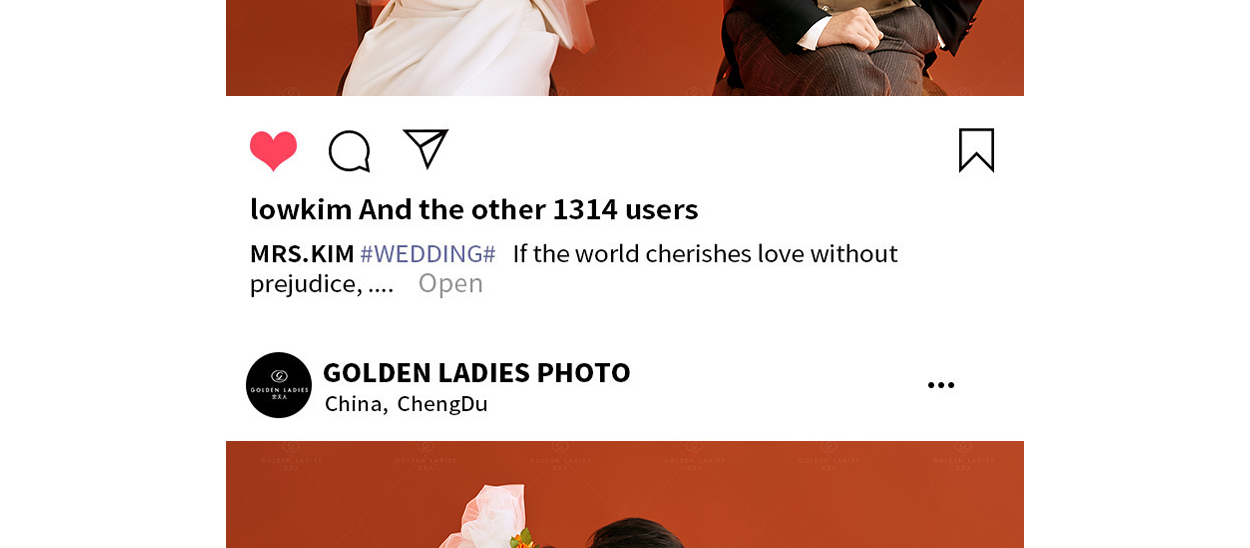Open the MRS.KIM username in caption
This screenshot has width=1250, height=548.
[x=302, y=253]
